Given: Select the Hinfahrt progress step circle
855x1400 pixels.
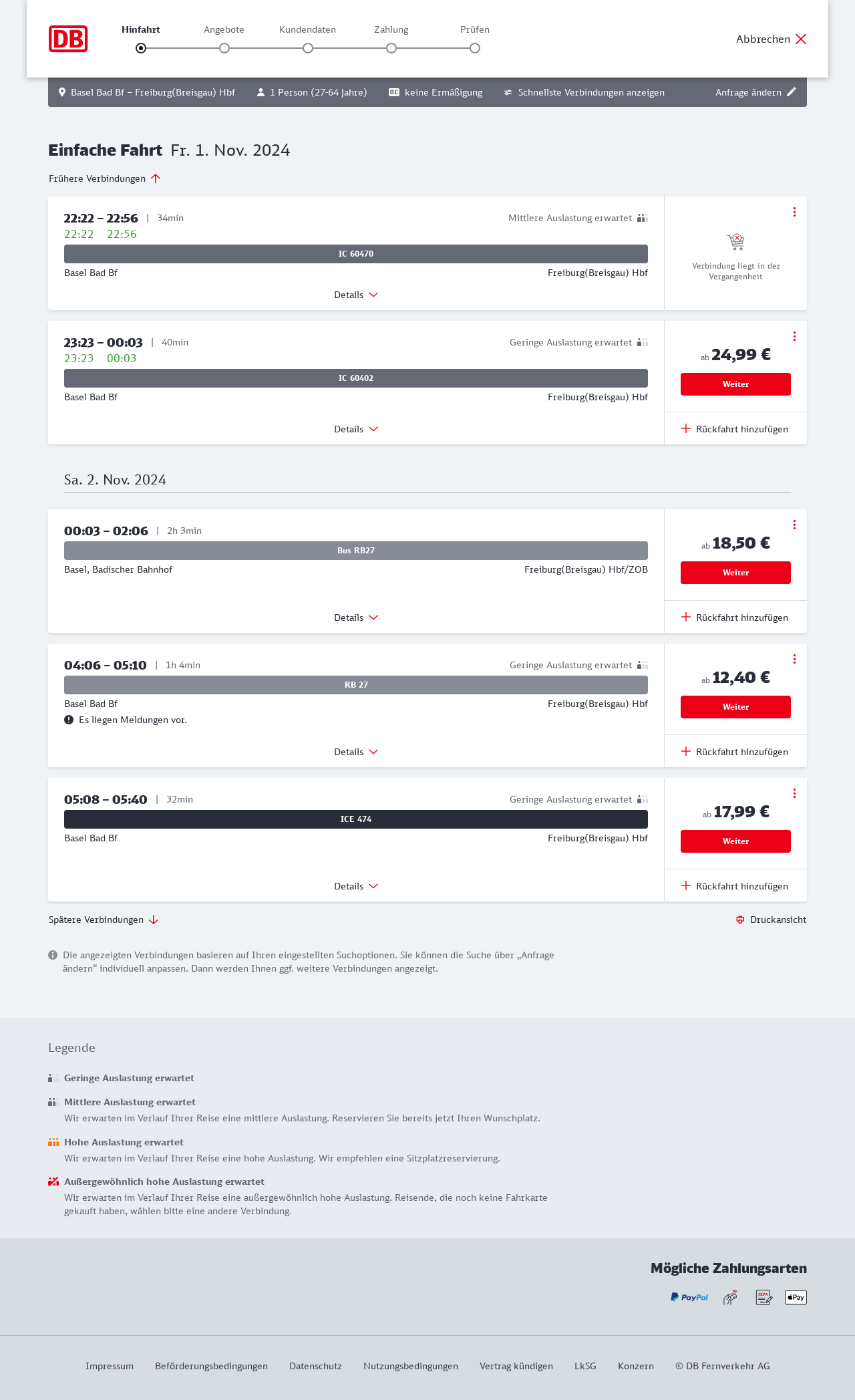Looking at the screenshot, I should pyautogui.click(x=141, y=48).
